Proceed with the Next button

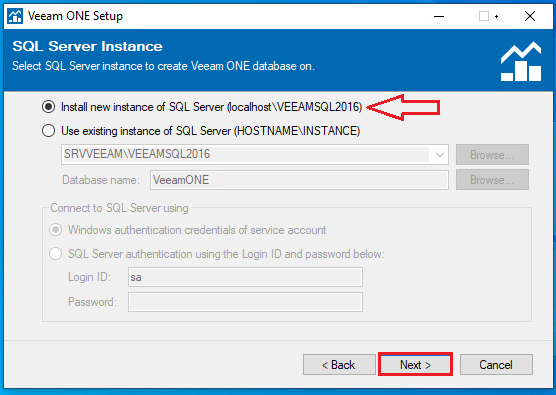[415, 365]
